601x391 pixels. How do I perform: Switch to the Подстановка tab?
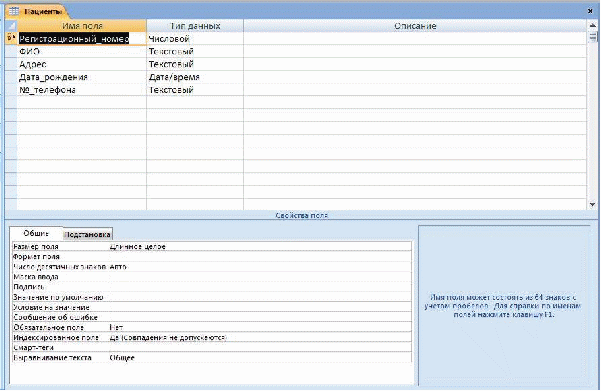click(87, 235)
